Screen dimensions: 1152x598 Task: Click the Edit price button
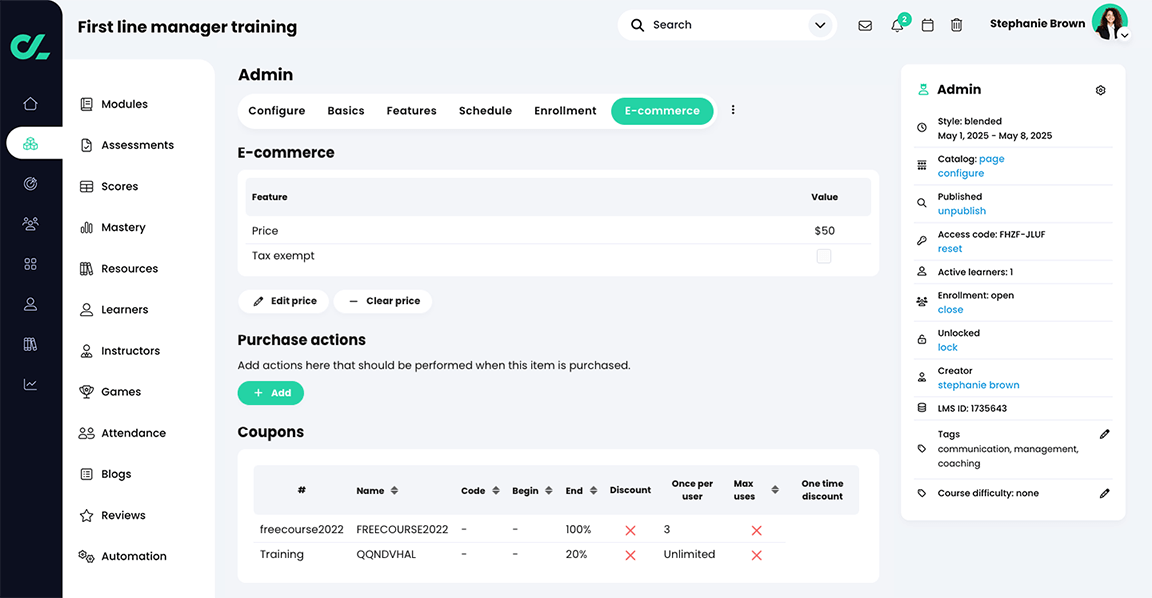point(285,301)
